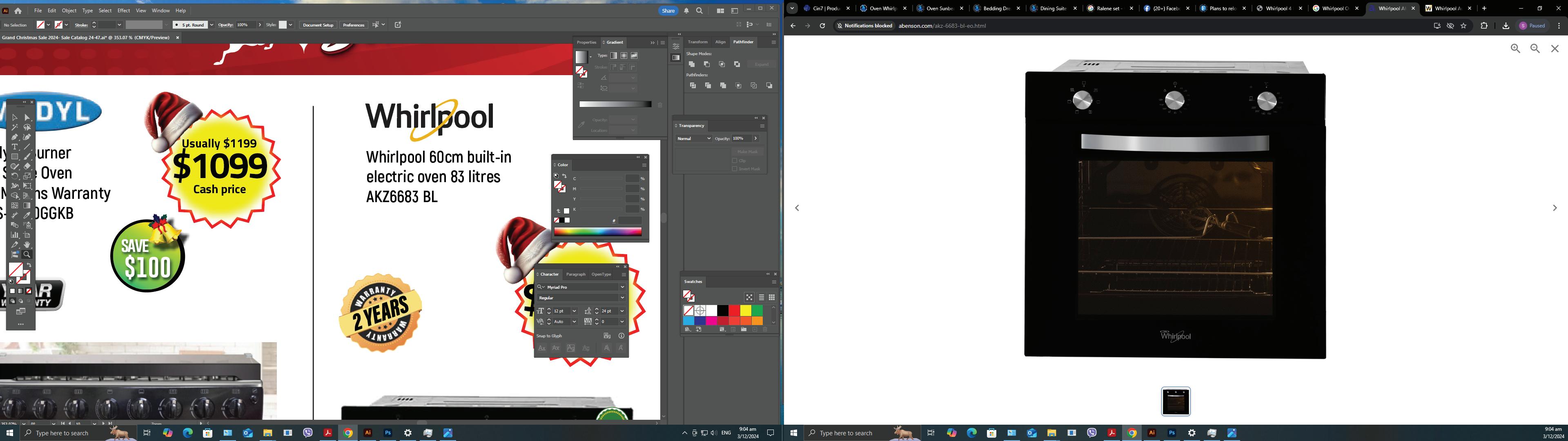The width and height of the screenshot is (1568, 441).
Task: Toggle Invert Mask checkbox
Action: coord(735,169)
